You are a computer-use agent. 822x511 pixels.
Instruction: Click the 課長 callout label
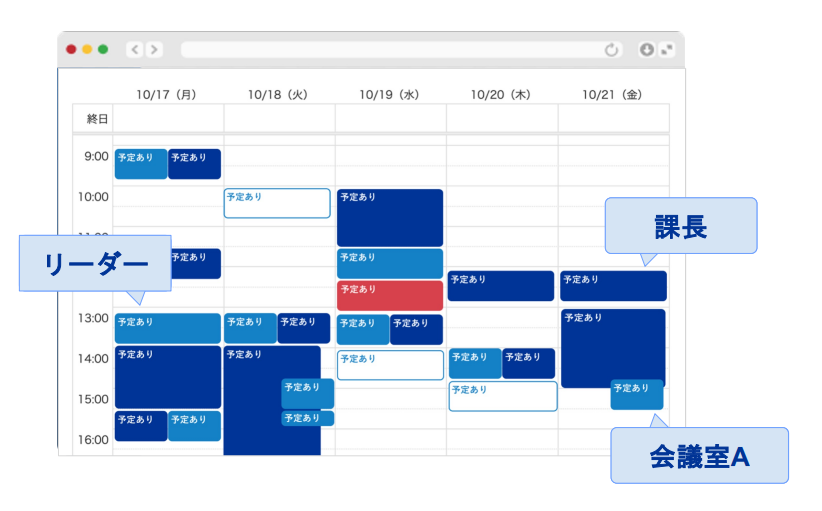680,225
